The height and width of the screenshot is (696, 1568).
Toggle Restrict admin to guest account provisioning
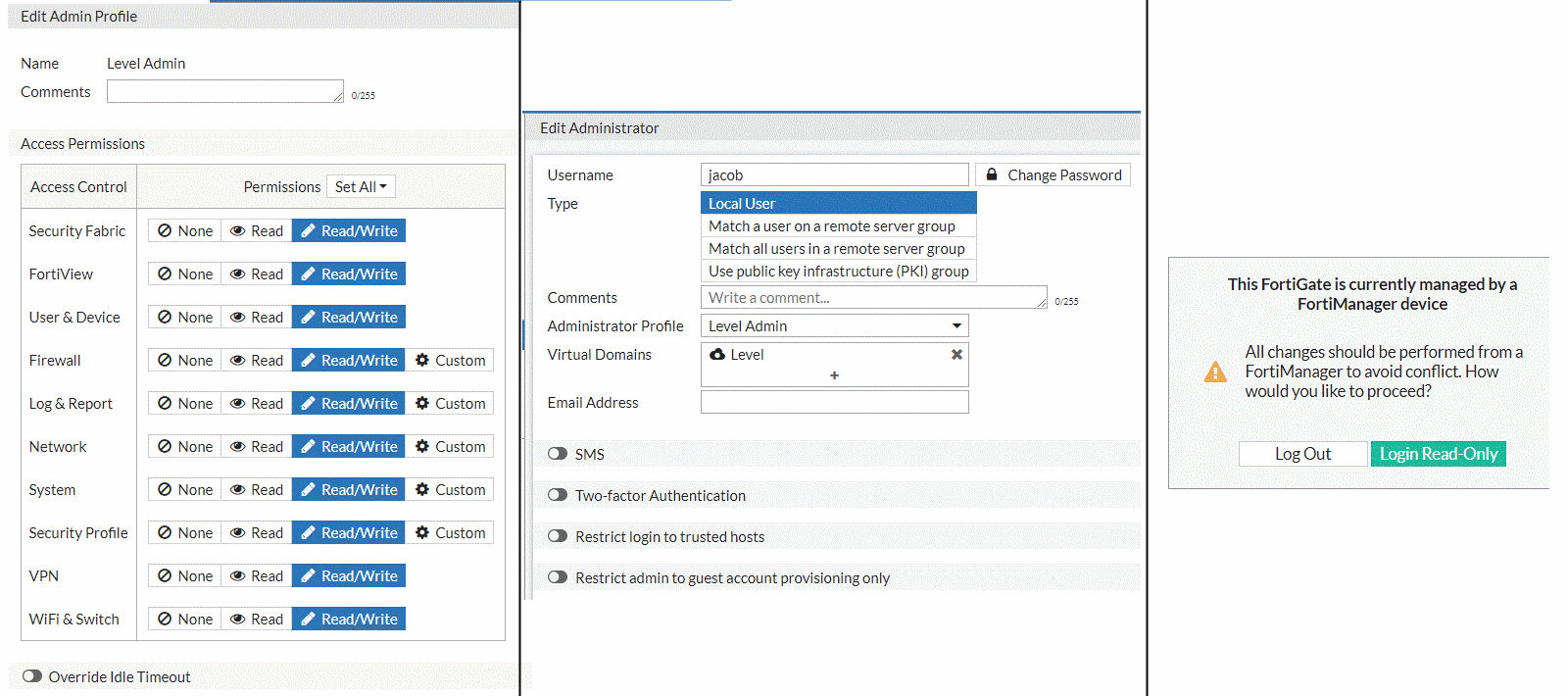pyautogui.click(x=558, y=577)
